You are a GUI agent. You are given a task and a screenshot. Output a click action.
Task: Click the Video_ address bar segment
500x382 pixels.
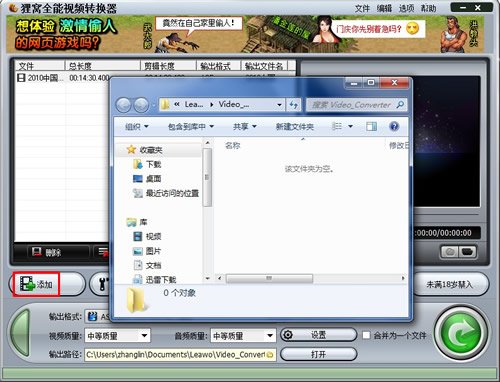pyautogui.click(x=234, y=105)
